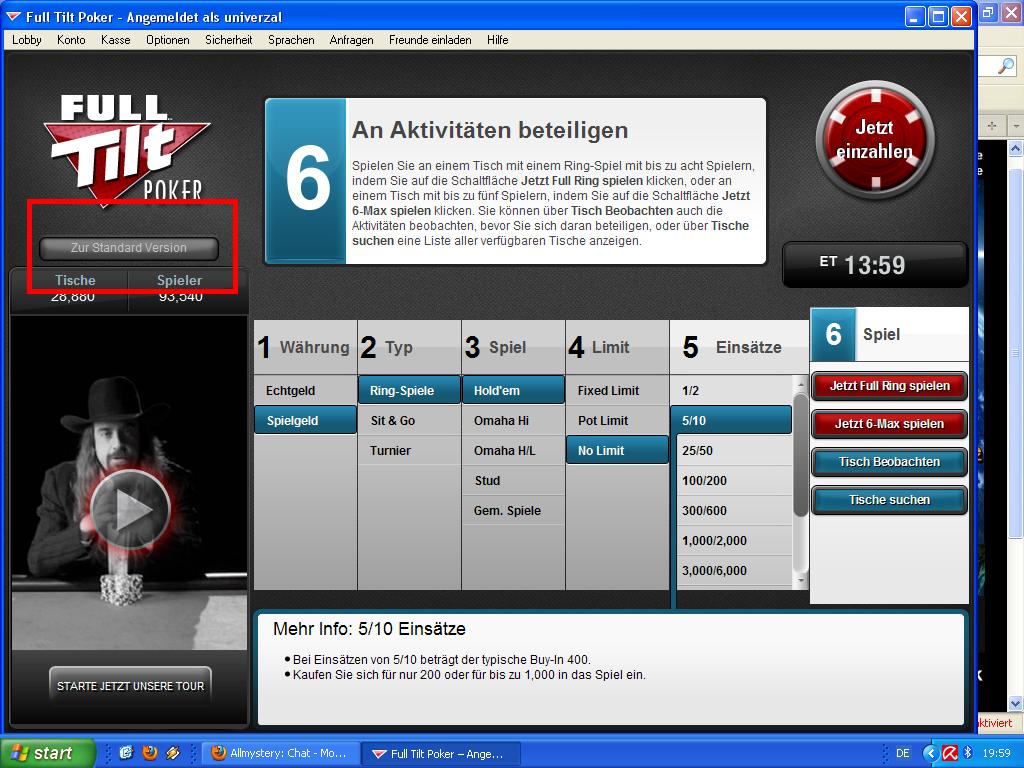Open the Lobby menu

pos(27,40)
